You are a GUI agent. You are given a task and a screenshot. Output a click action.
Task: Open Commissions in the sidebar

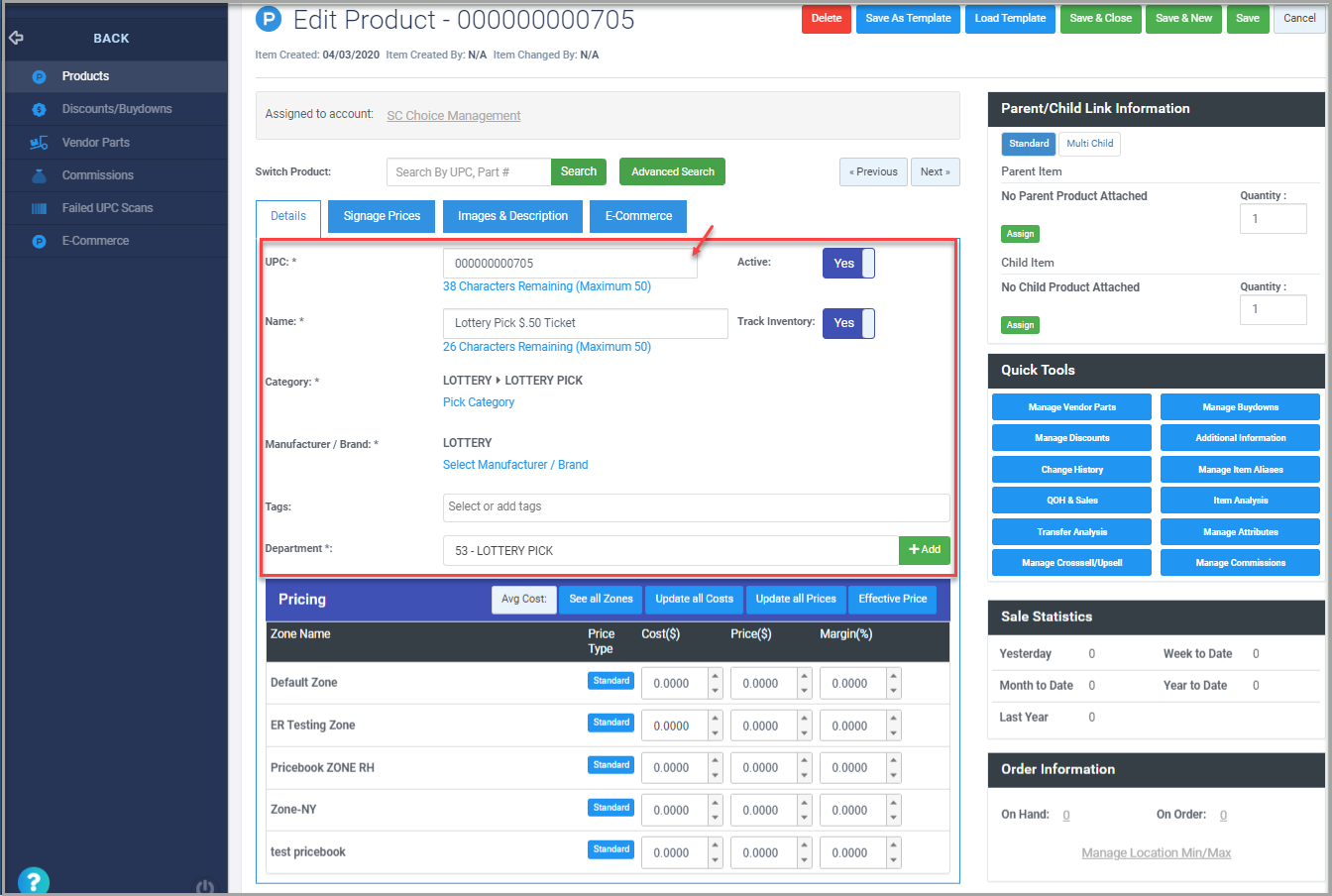(x=98, y=175)
